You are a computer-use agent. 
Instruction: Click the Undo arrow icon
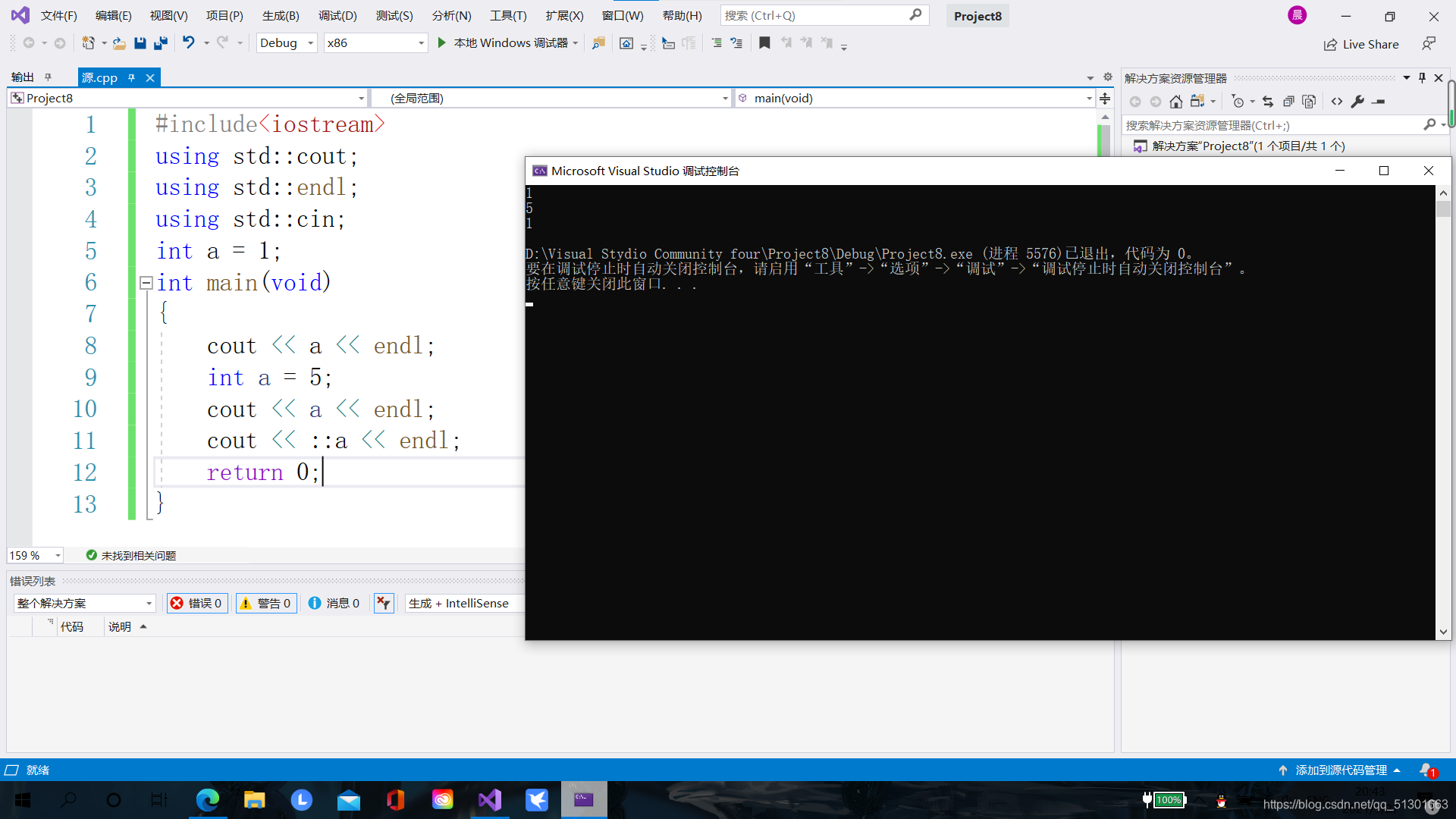tap(188, 42)
